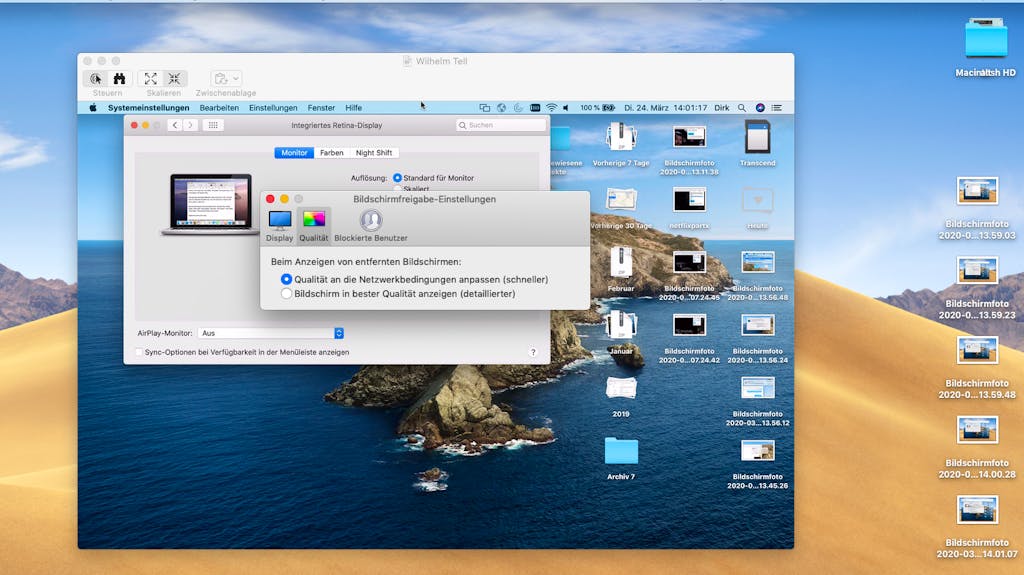Image resolution: width=1024 pixels, height=575 pixels.
Task: Click the Siri icon in menu bar
Action: click(x=760, y=108)
